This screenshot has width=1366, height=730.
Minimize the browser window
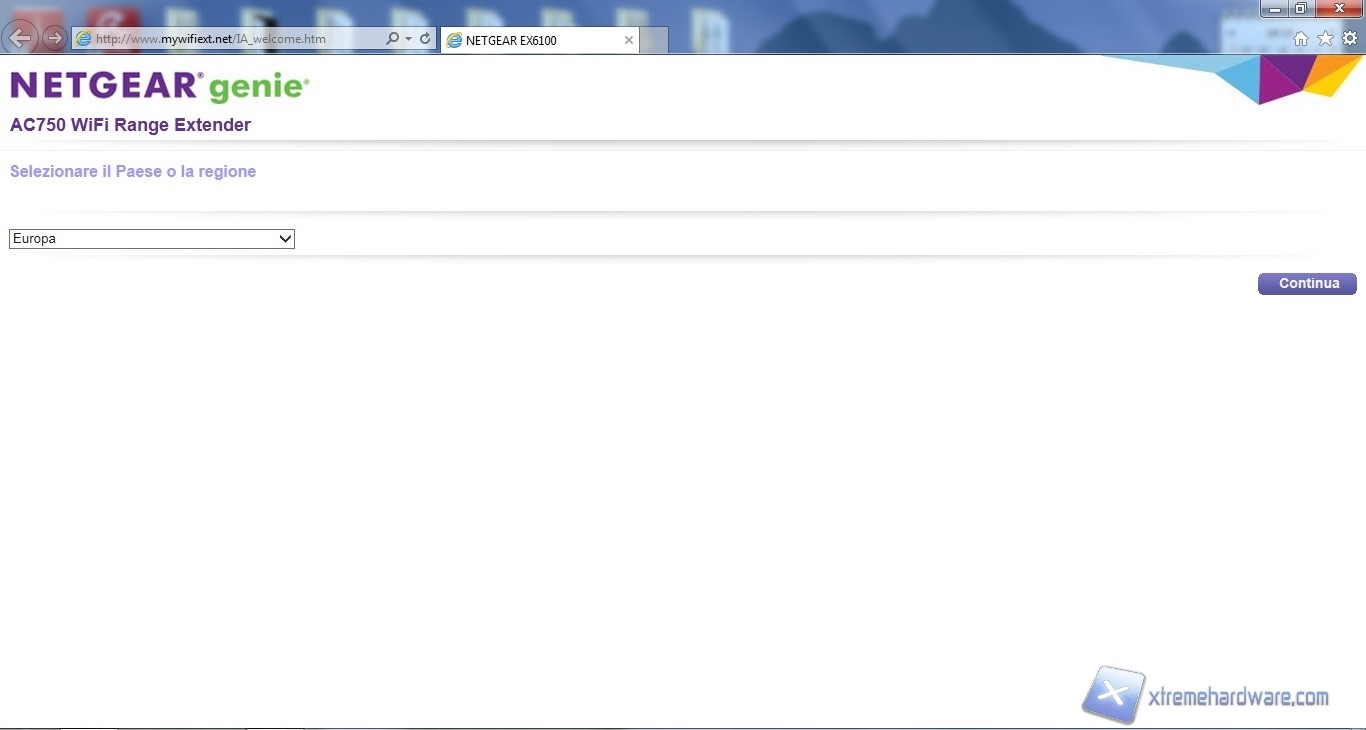pos(1274,9)
